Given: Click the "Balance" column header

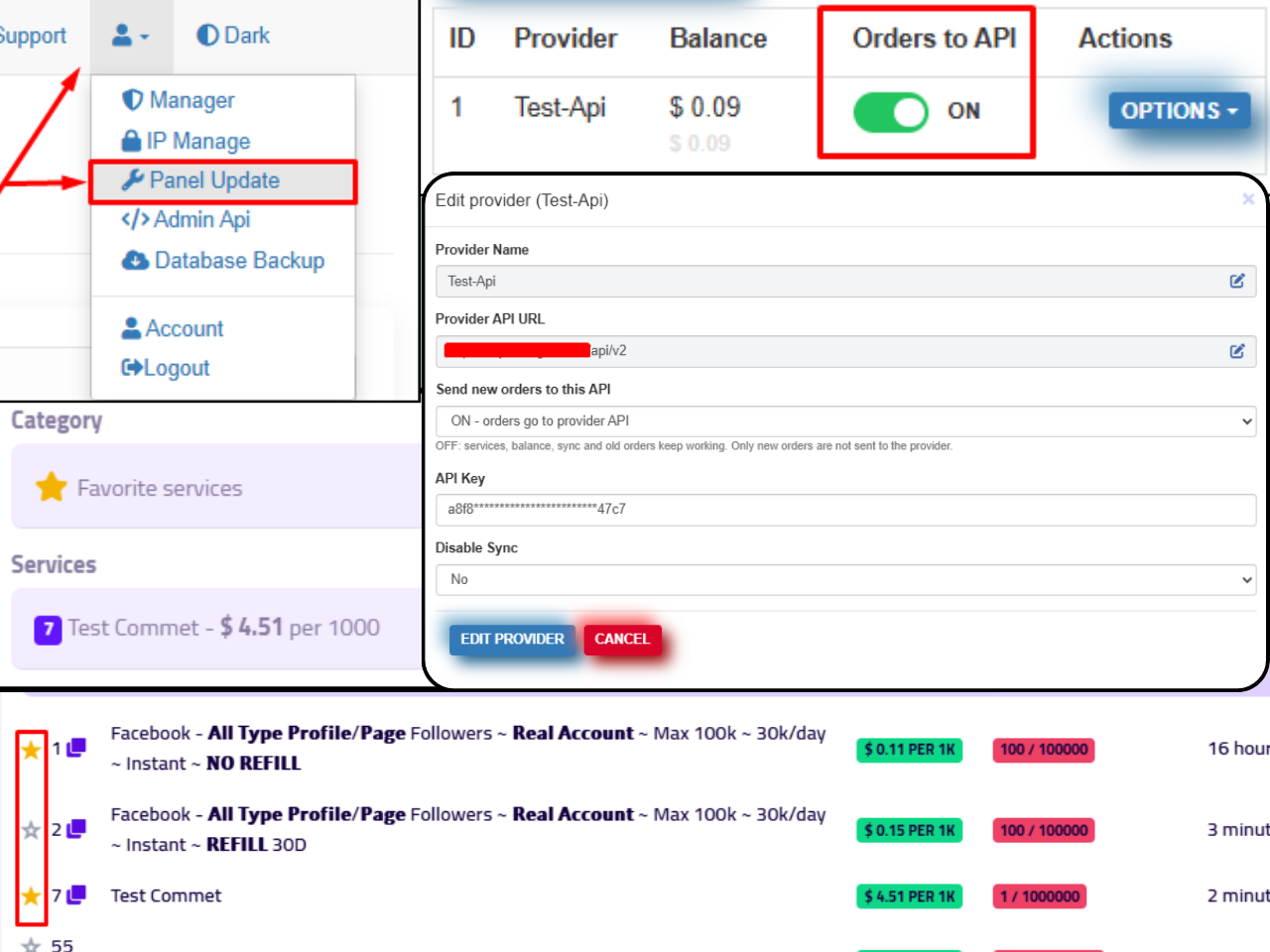Looking at the screenshot, I should (718, 38).
